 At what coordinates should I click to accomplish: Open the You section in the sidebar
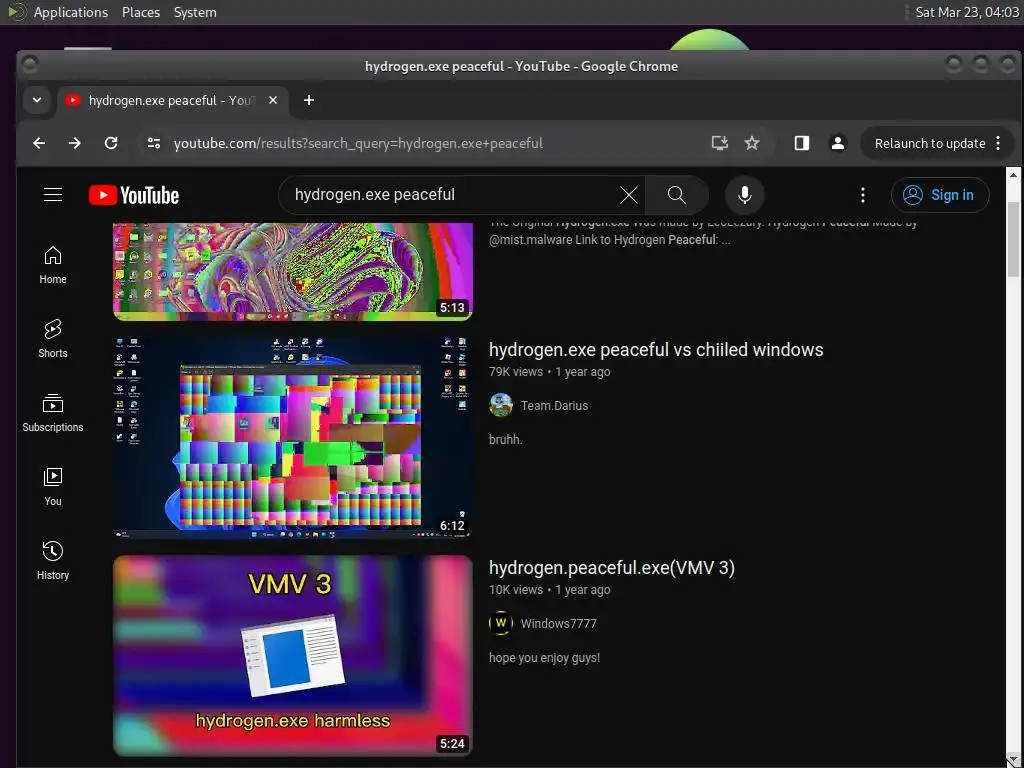(x=53, y=487)
